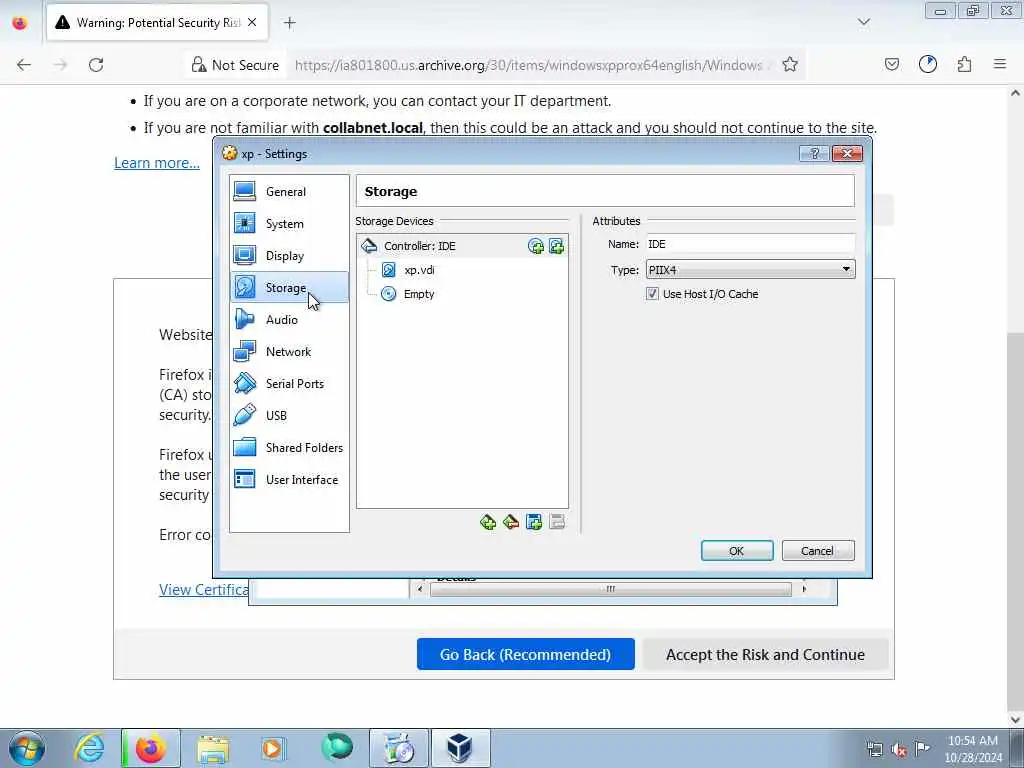Click the VirtualBox cube taskbar icon
This screenshot has height=768, width=1024.
[460, 748]
